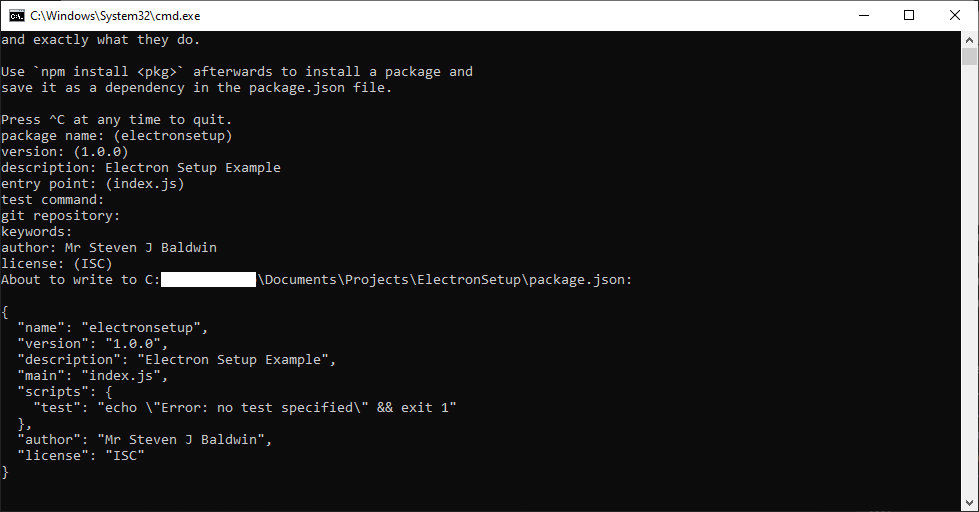Image resolution: width=979 pixels, height=512 pixels.
Task: Click the package.json file path text
Action: (x=445, y=280)
